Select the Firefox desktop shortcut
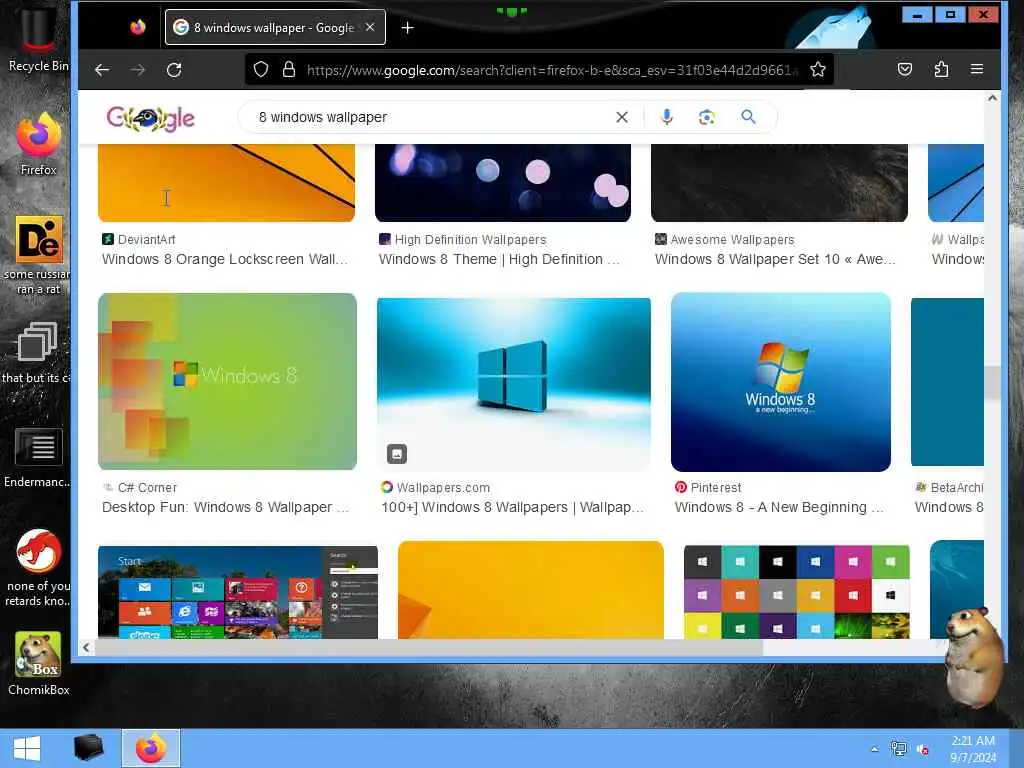Screen dimensions: 1024x768 (x=38, y=144)
